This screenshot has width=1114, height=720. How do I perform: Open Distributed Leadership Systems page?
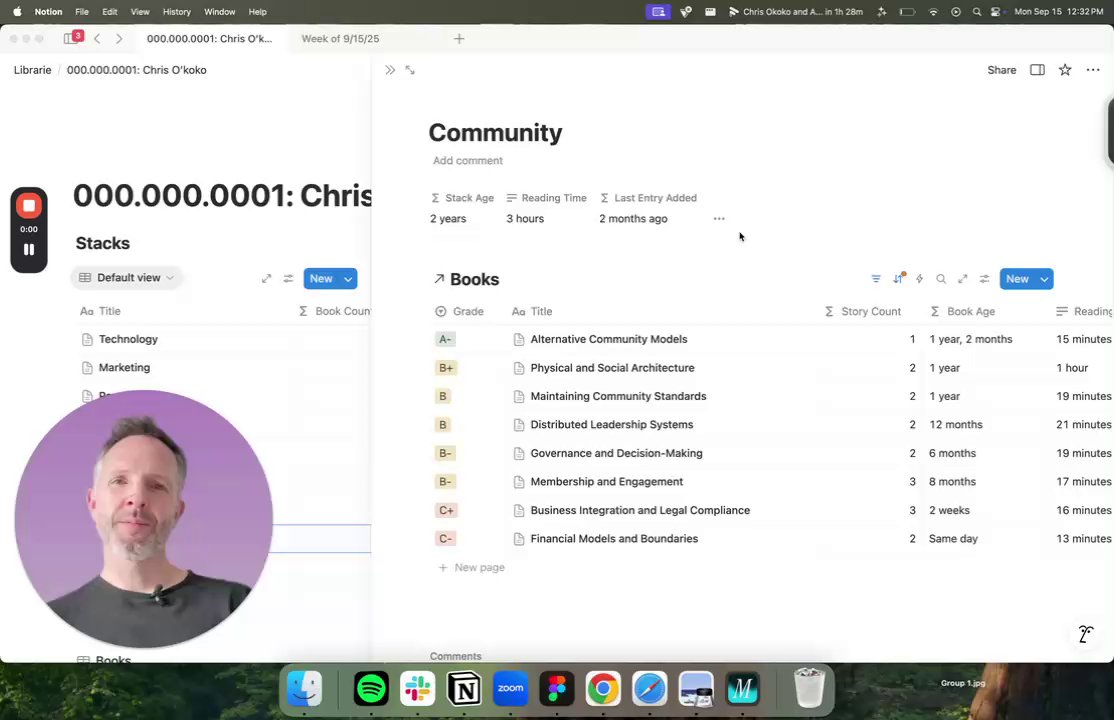click(612, 424)
